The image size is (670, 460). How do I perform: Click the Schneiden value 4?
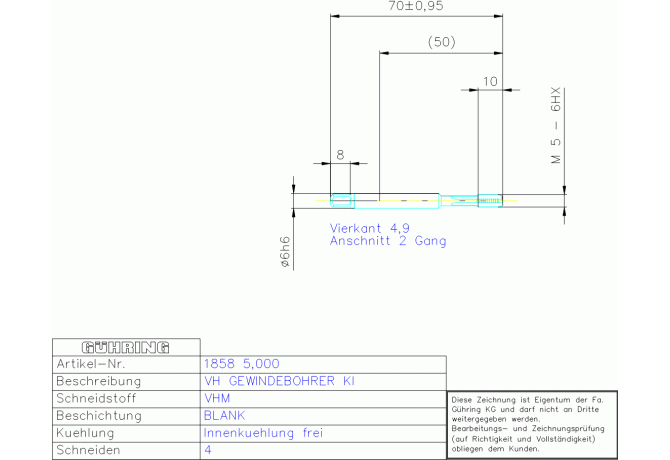point(208,450)
